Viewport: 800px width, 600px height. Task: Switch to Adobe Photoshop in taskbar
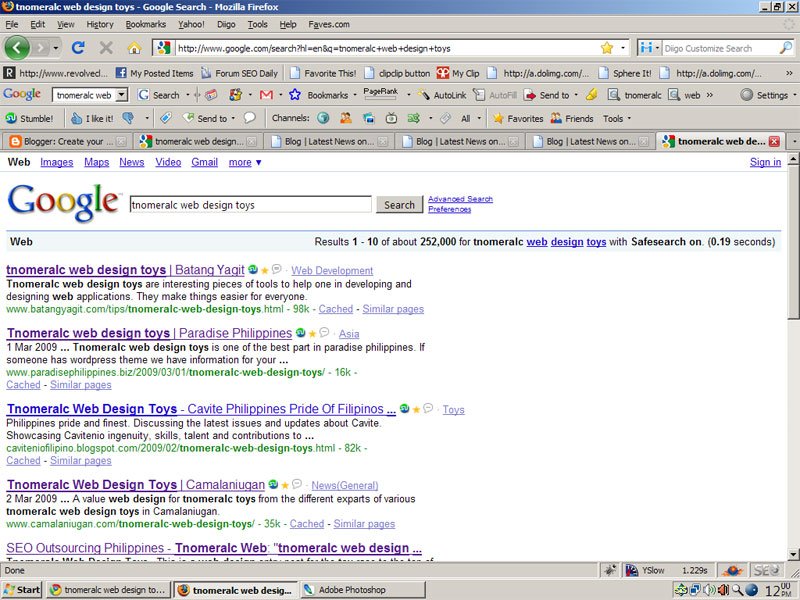pyautogui.click(x=363, y=590)
